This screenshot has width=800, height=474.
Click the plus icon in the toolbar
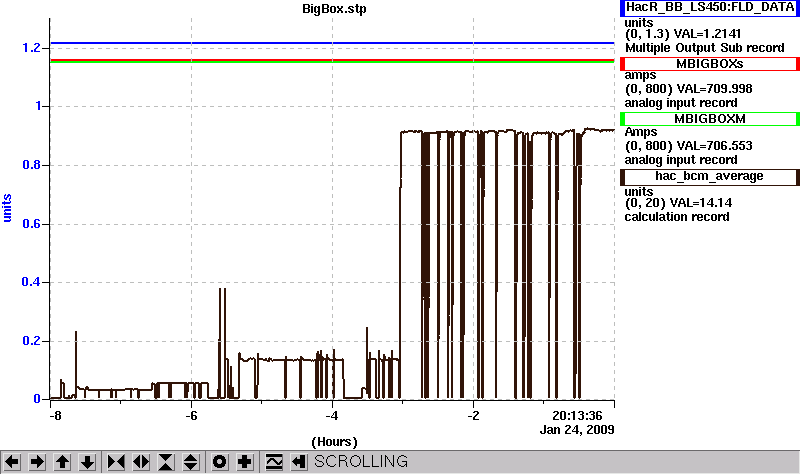coord(245,462)
